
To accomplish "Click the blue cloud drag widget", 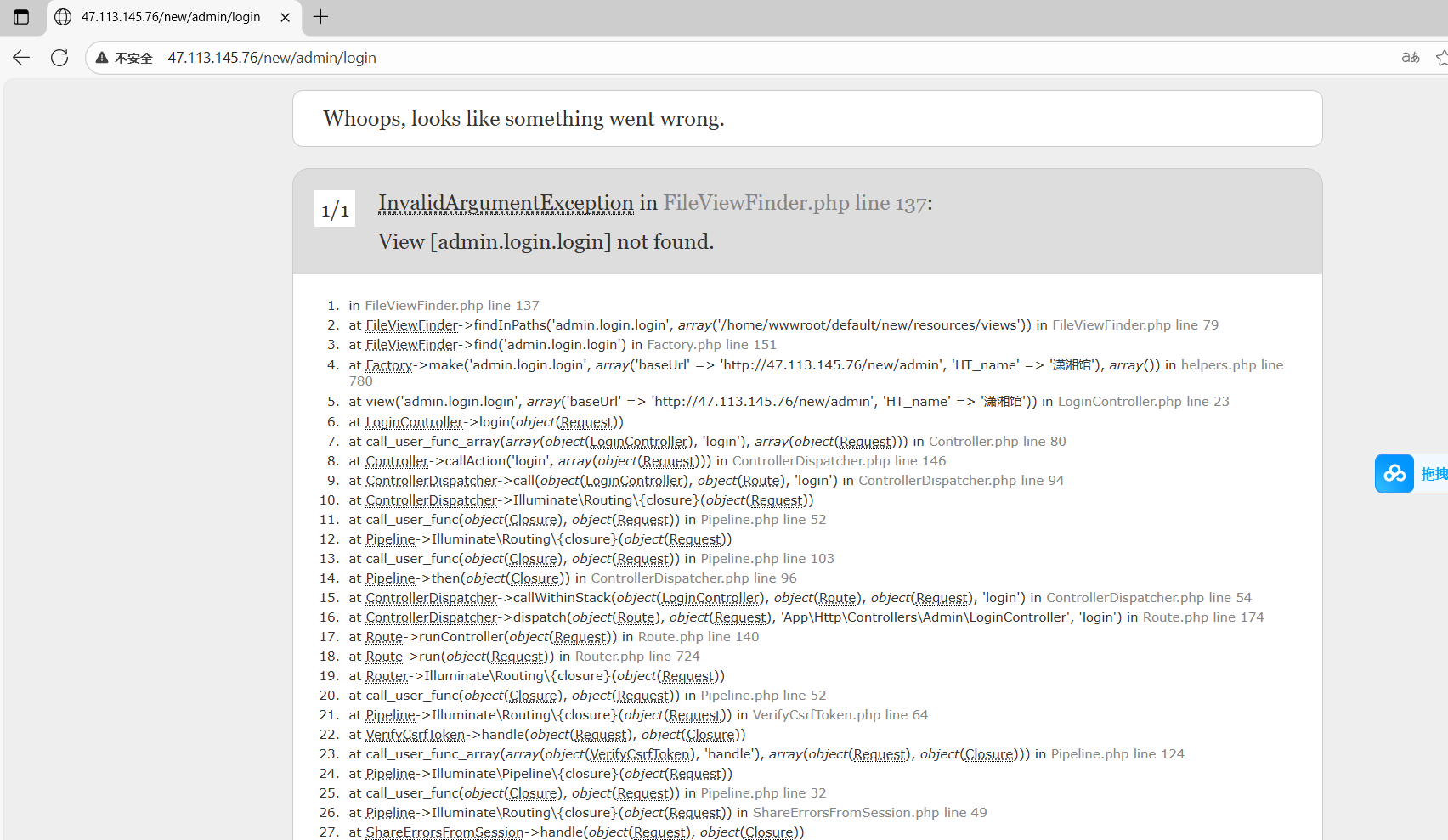I will pos(1411,473).
